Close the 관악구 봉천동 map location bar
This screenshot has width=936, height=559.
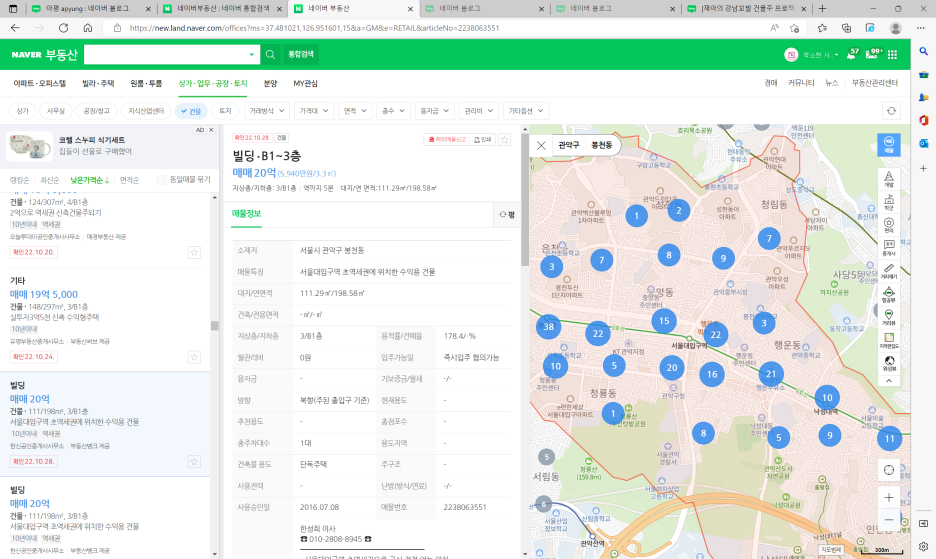pos(541,145)
